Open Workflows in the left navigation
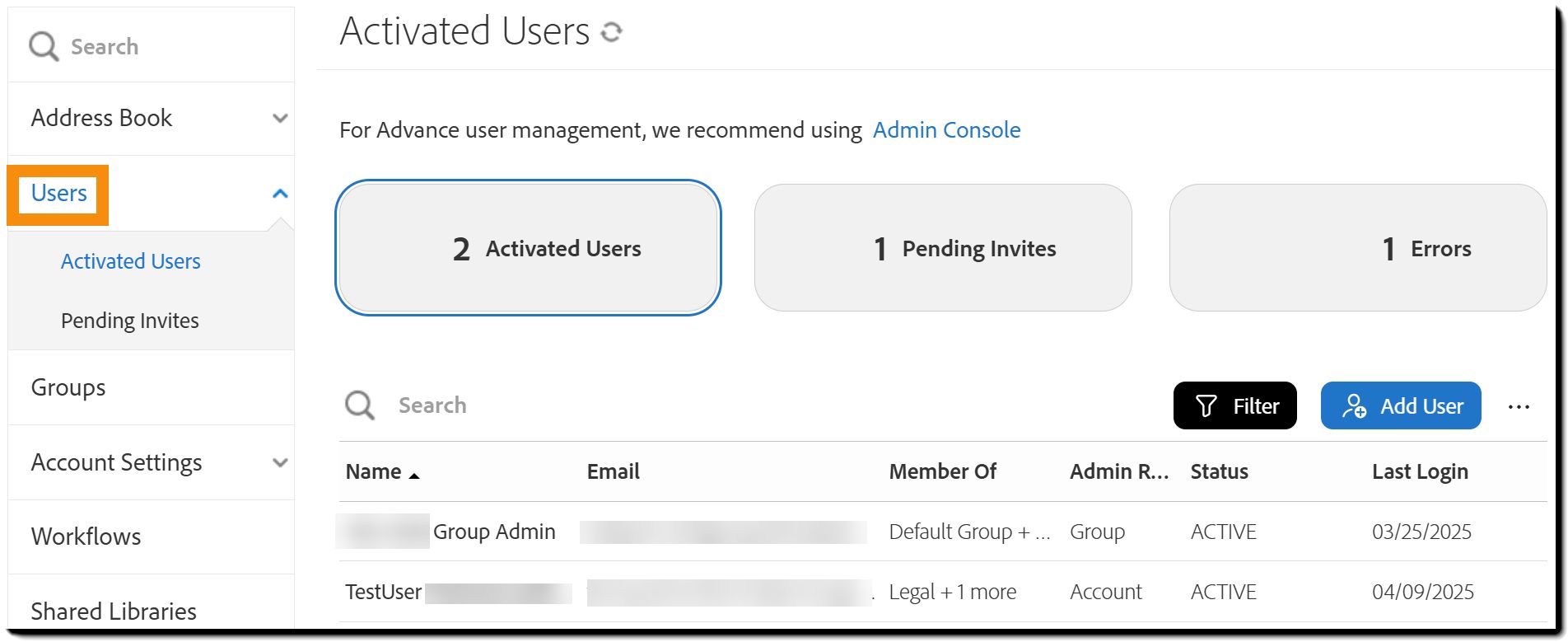The height and width of the screenshot is (642, 1568). (86, 537)
